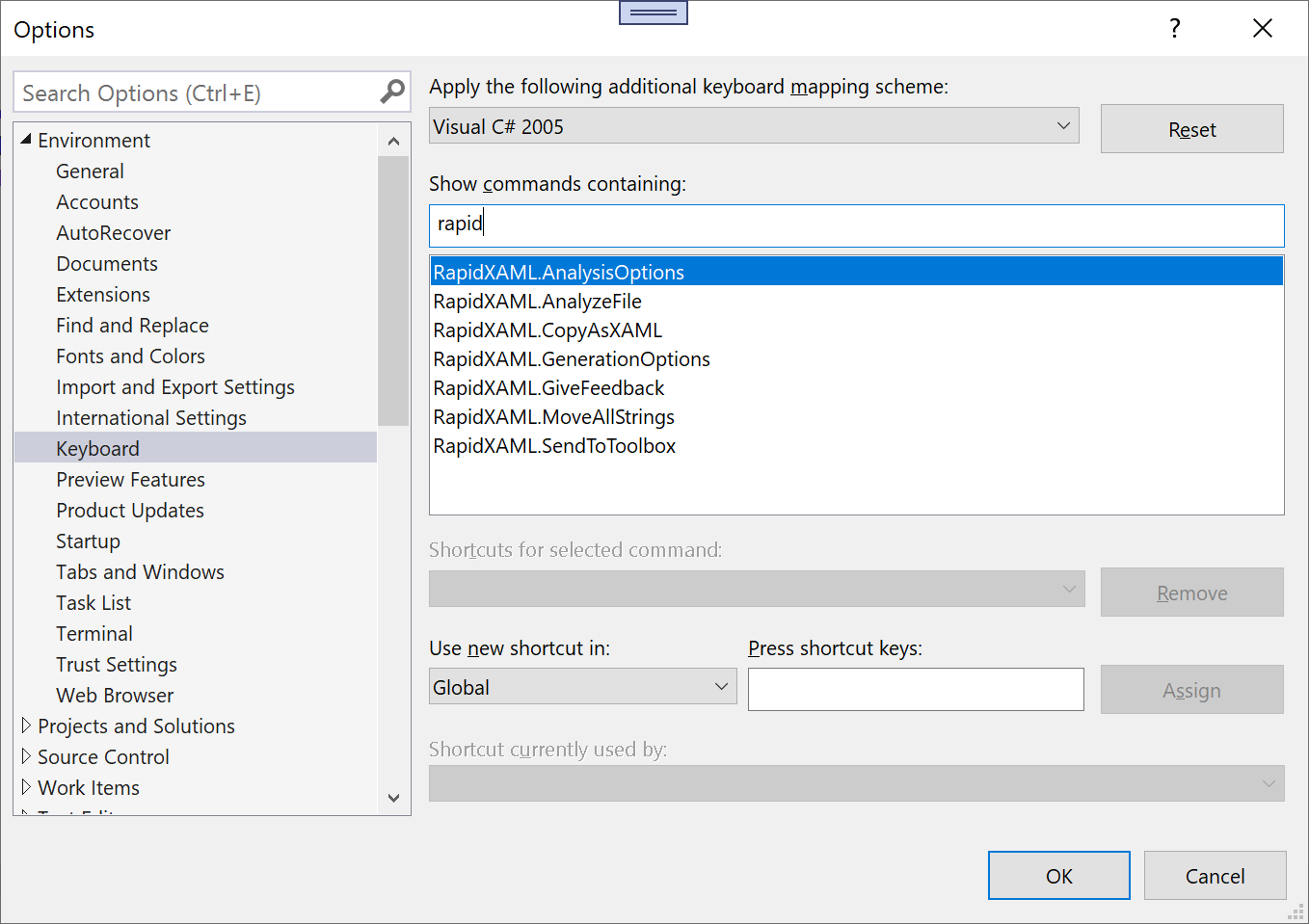This screenshot has height=924, width=1309.
Task: Dismiss the dialog with Cancel
Action: pyautogui.click(x=1215, y=875)
